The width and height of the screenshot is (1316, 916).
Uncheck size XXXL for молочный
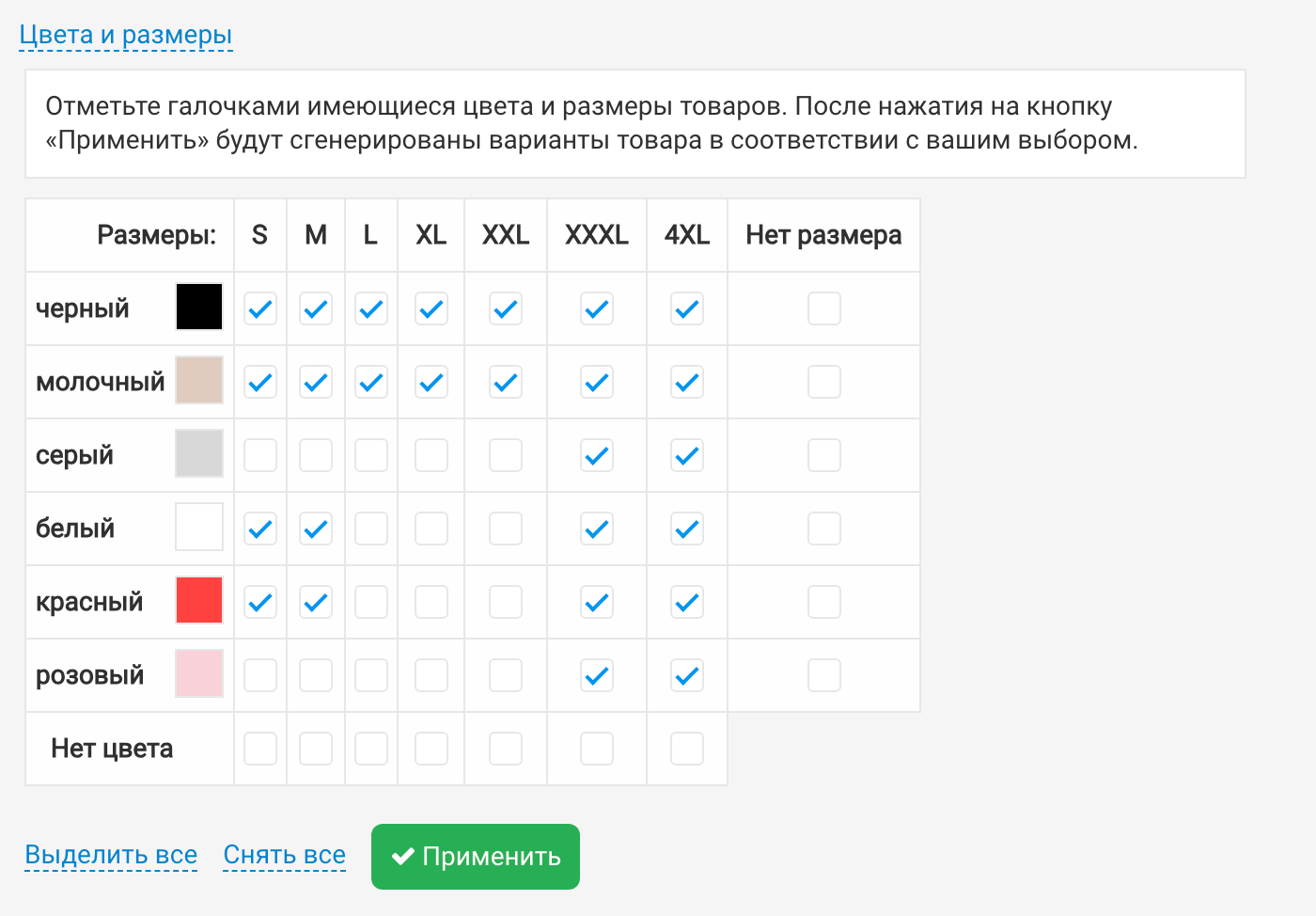click(x=597, y=382)
